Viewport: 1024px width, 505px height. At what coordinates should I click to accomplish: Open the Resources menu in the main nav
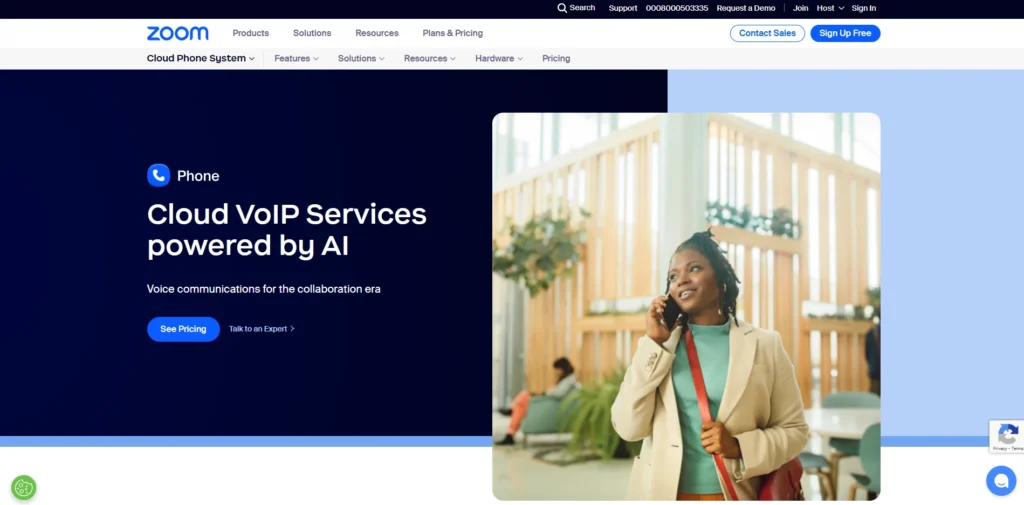(x=377, y=33)
